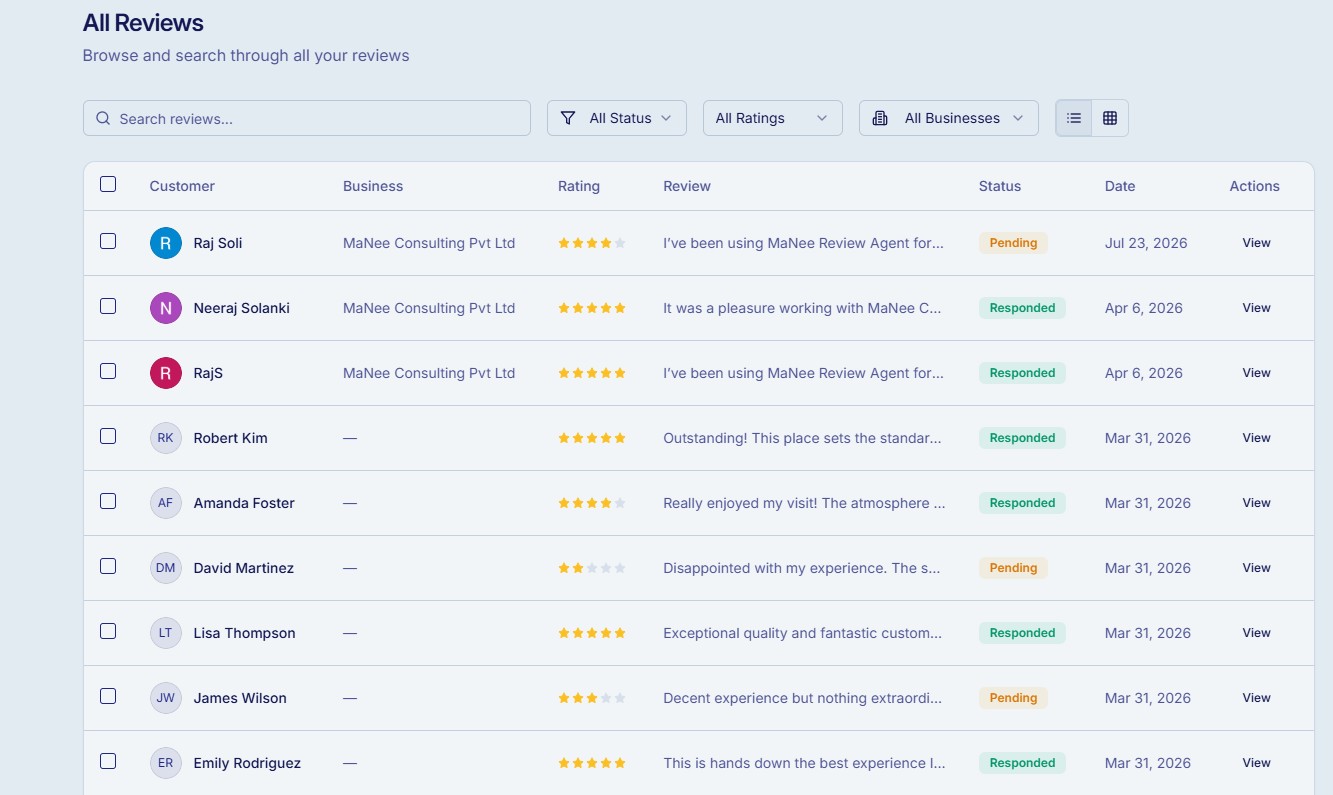Click the review starting "It was a pleasure"

tap(802, 308)
